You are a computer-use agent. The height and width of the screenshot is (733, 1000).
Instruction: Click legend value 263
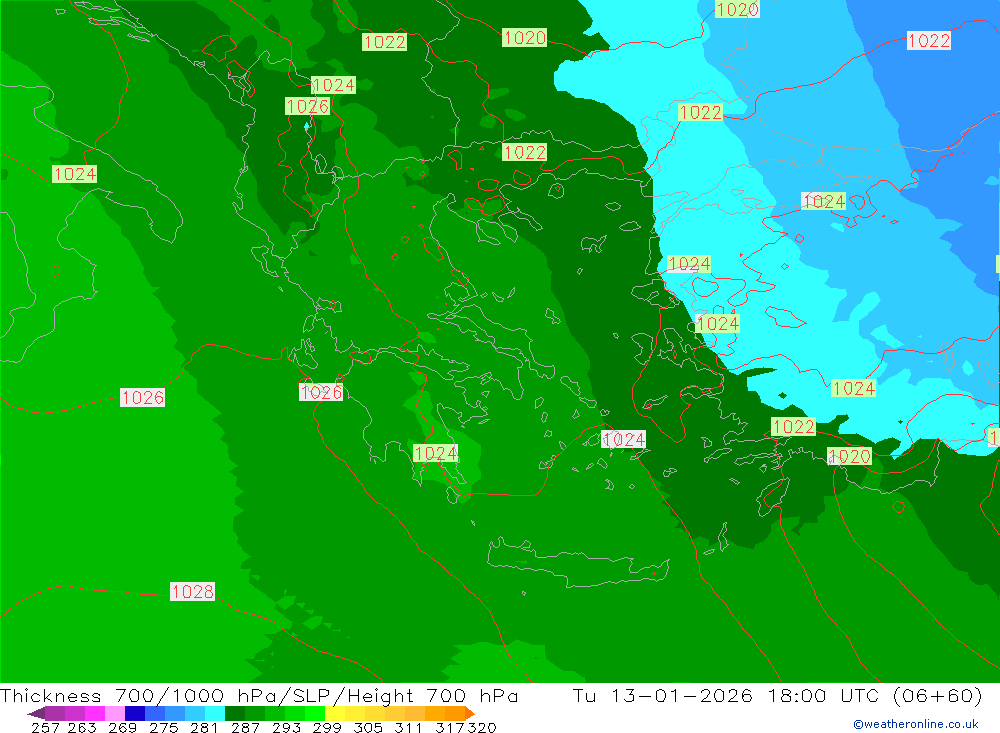click(x=82, y=727)
